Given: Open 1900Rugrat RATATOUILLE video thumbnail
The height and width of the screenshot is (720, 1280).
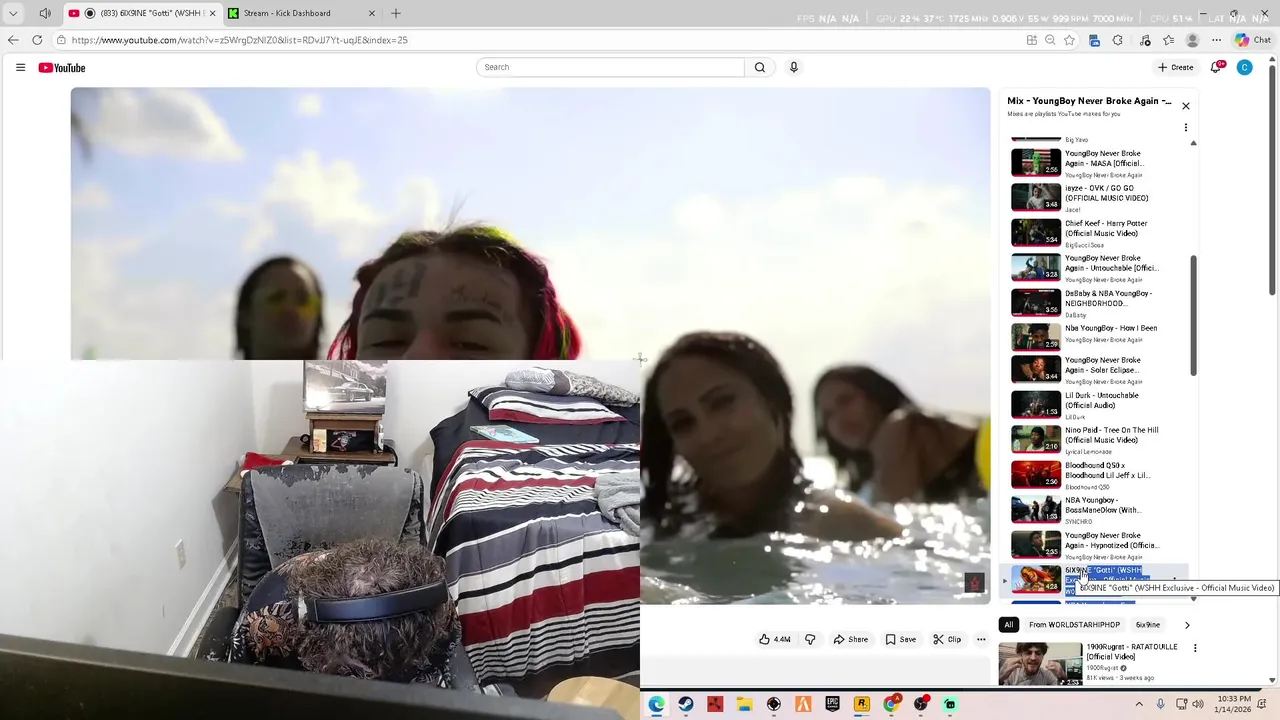Looking at the screenshot, I should tap(1040, 663).
